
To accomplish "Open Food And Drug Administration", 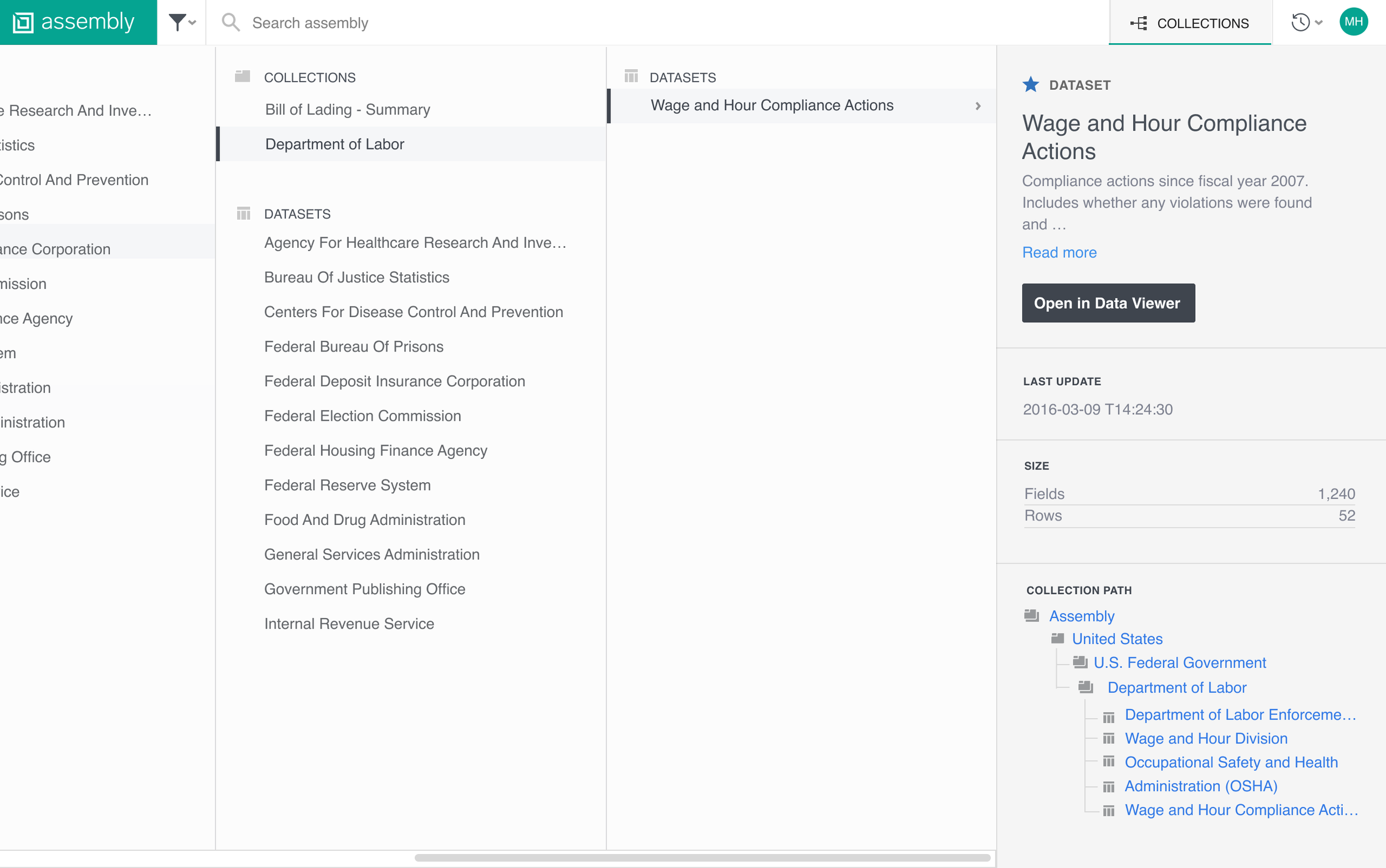I will pos(365,519).
